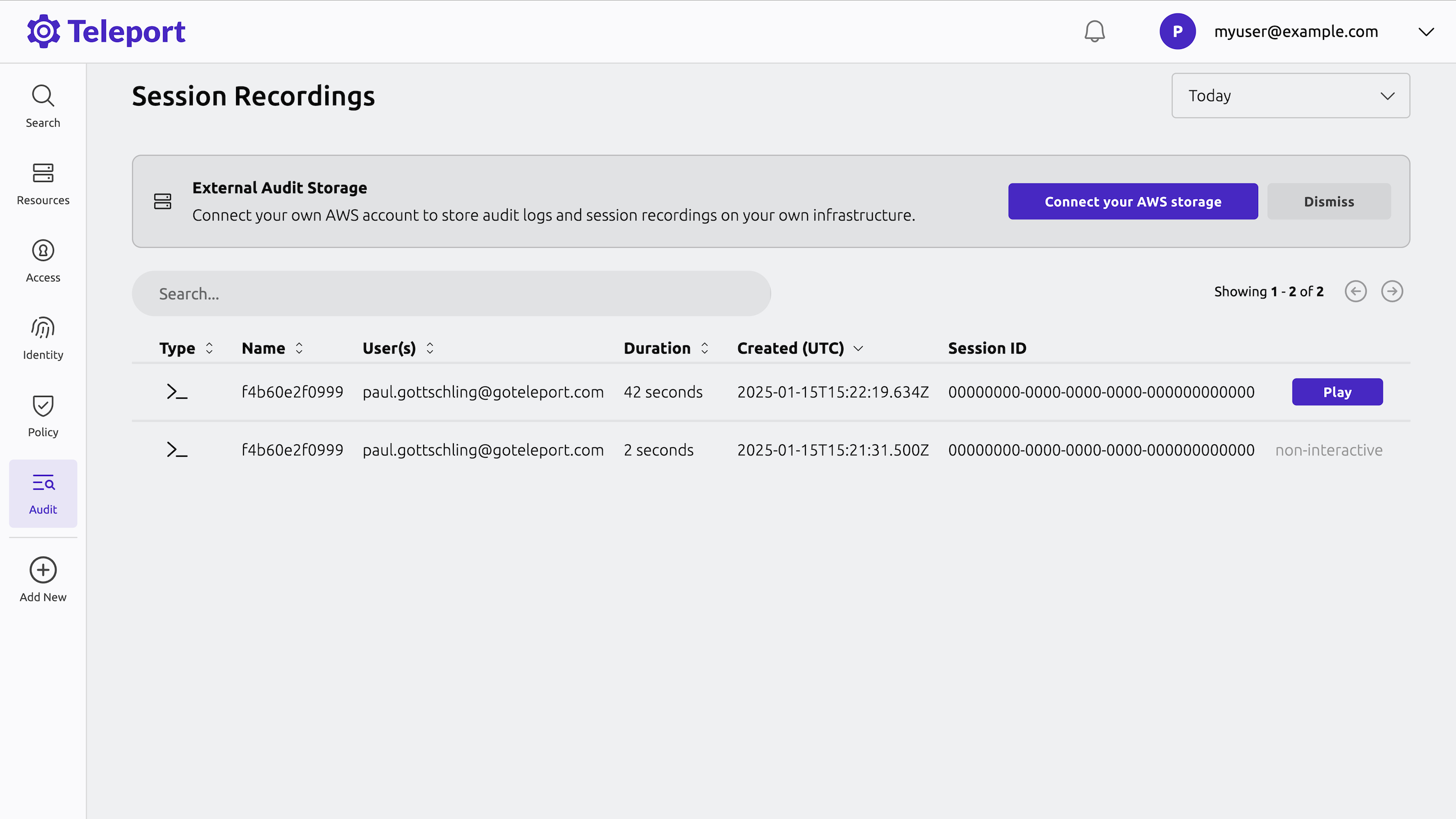Go to previous page of results

[x=1355, y=291]
